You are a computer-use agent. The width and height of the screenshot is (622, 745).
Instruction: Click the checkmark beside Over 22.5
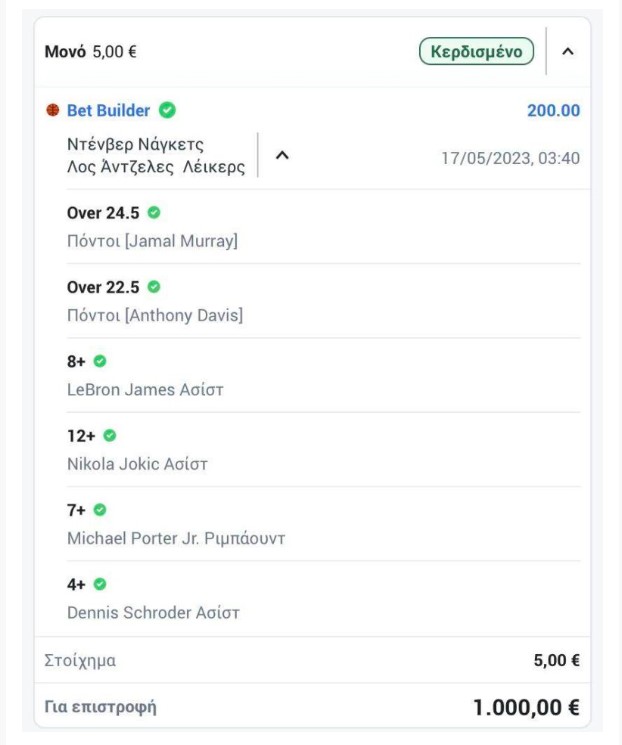coord(154,287)
